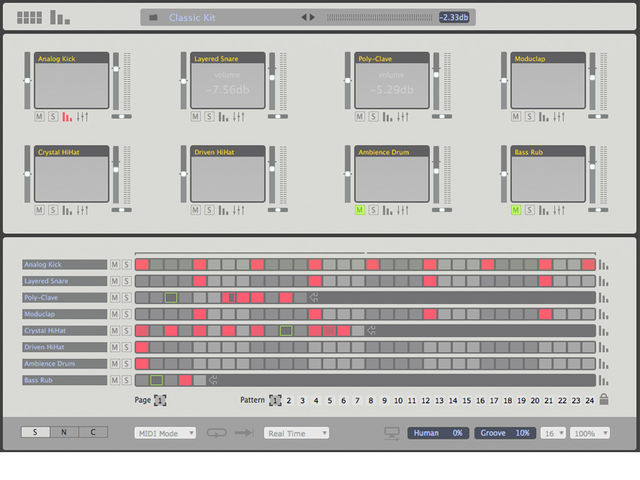Screen dimensions: 640x480
Task: Select the C mode tab
Action: pos(93,432)
